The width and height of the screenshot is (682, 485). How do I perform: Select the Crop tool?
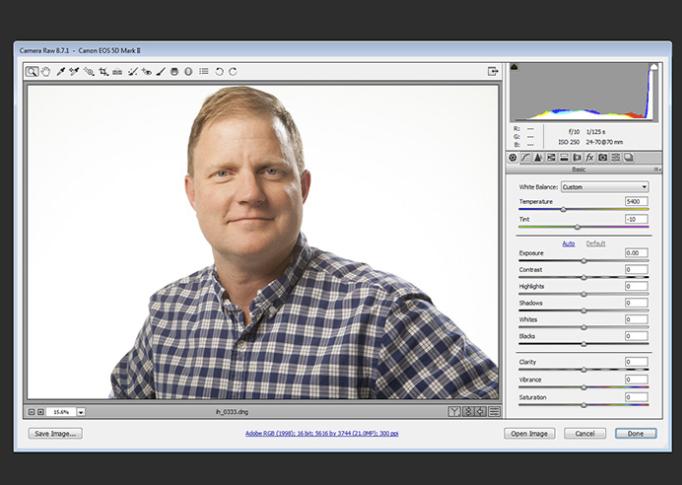(103, 72)
